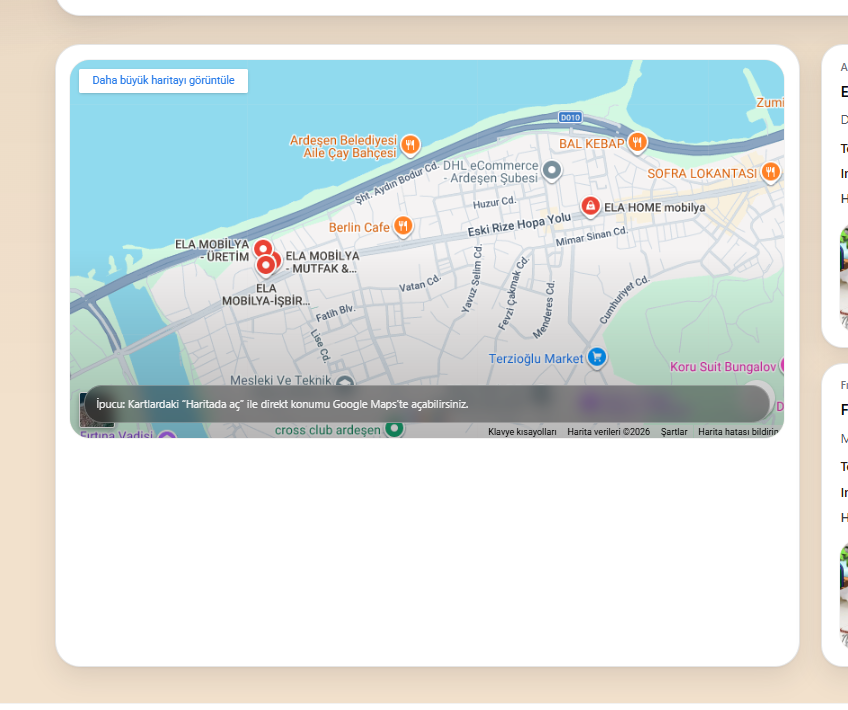Click the SOFRA LOKANTASI restaurant pin
848x710 pixels.
771,172
